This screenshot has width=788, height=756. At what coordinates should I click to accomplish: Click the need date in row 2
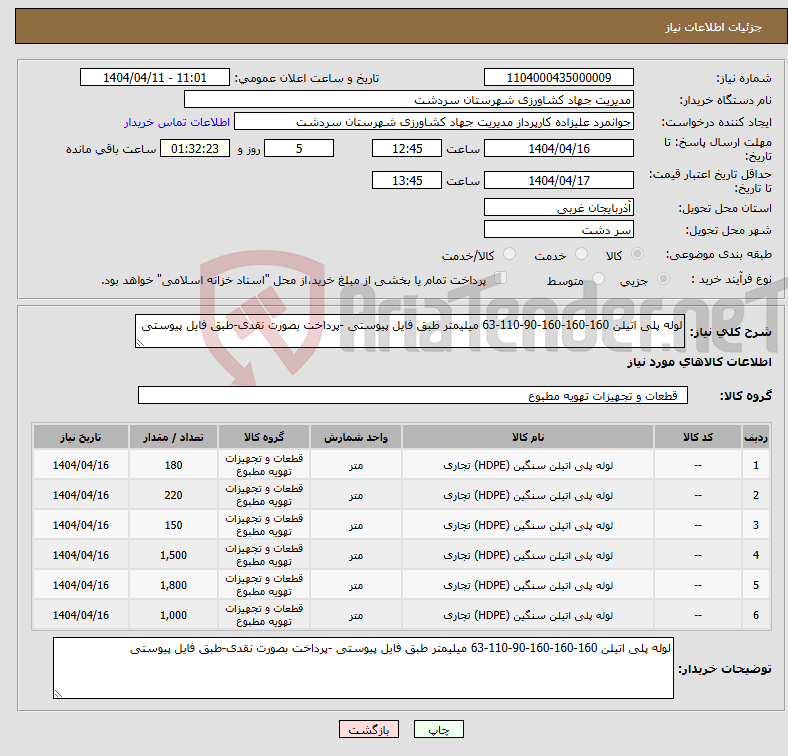coord(81,495)
